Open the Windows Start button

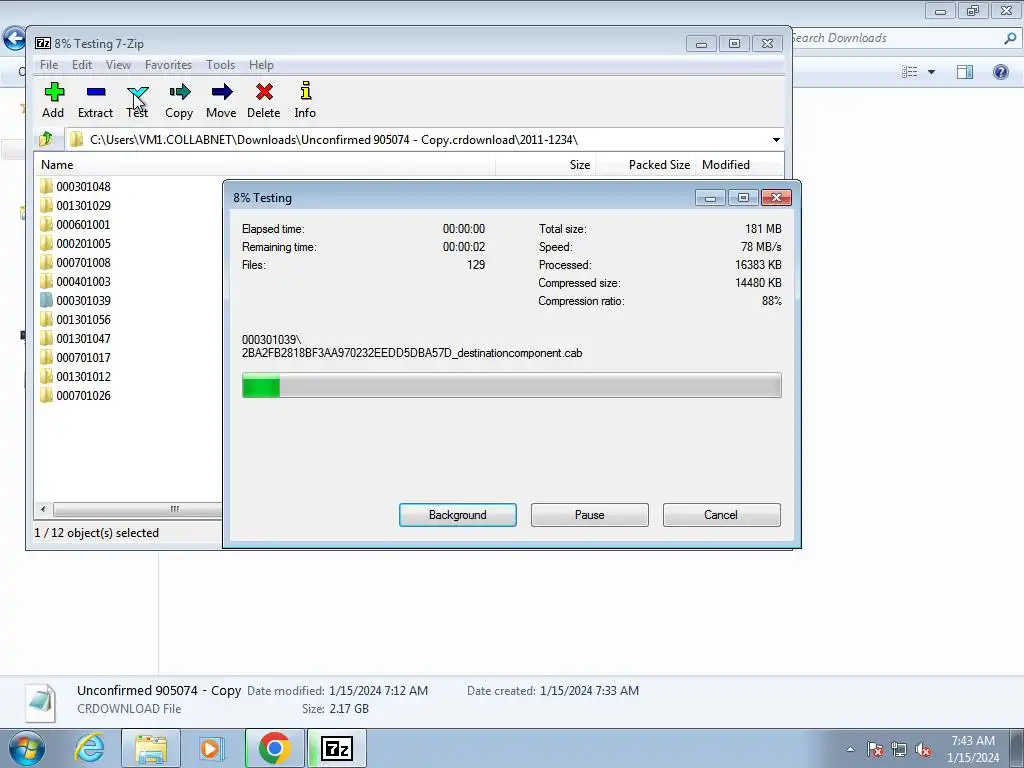coord(27,748)
